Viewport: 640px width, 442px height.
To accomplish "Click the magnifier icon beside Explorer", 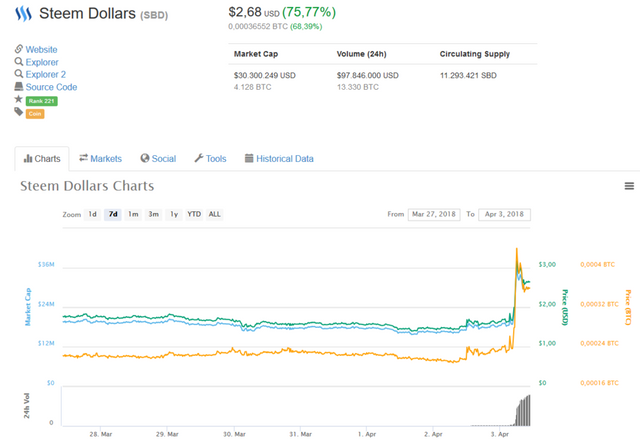I will point(19,62).
